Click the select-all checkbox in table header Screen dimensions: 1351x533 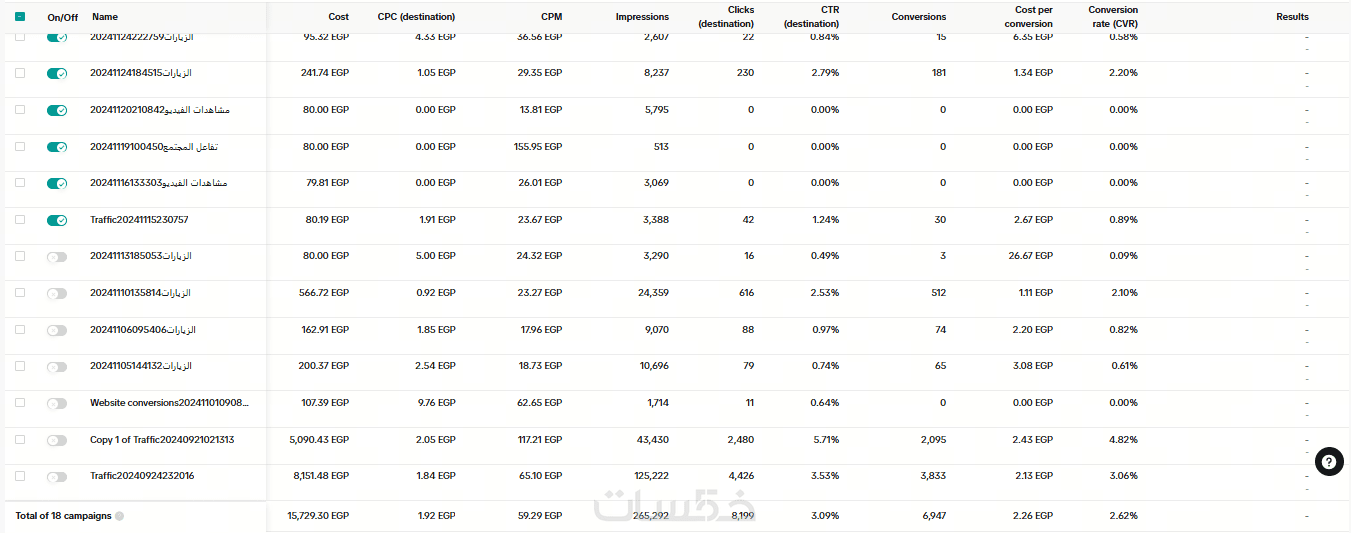(20, 16)
